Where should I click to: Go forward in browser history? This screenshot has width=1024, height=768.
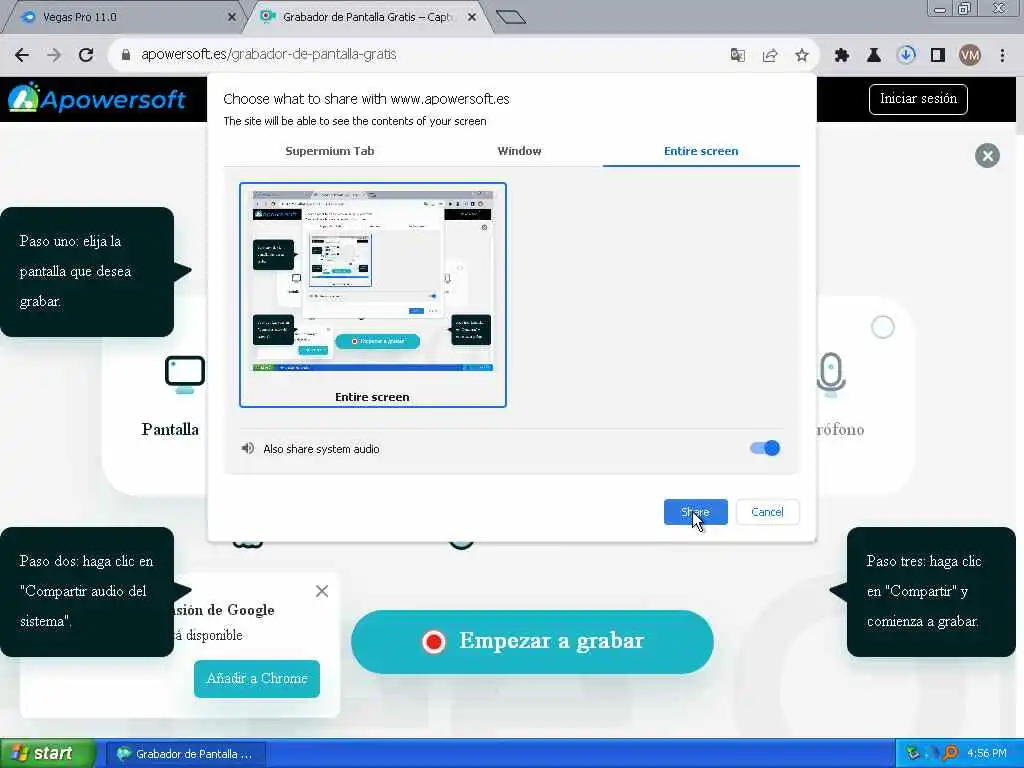54,55
